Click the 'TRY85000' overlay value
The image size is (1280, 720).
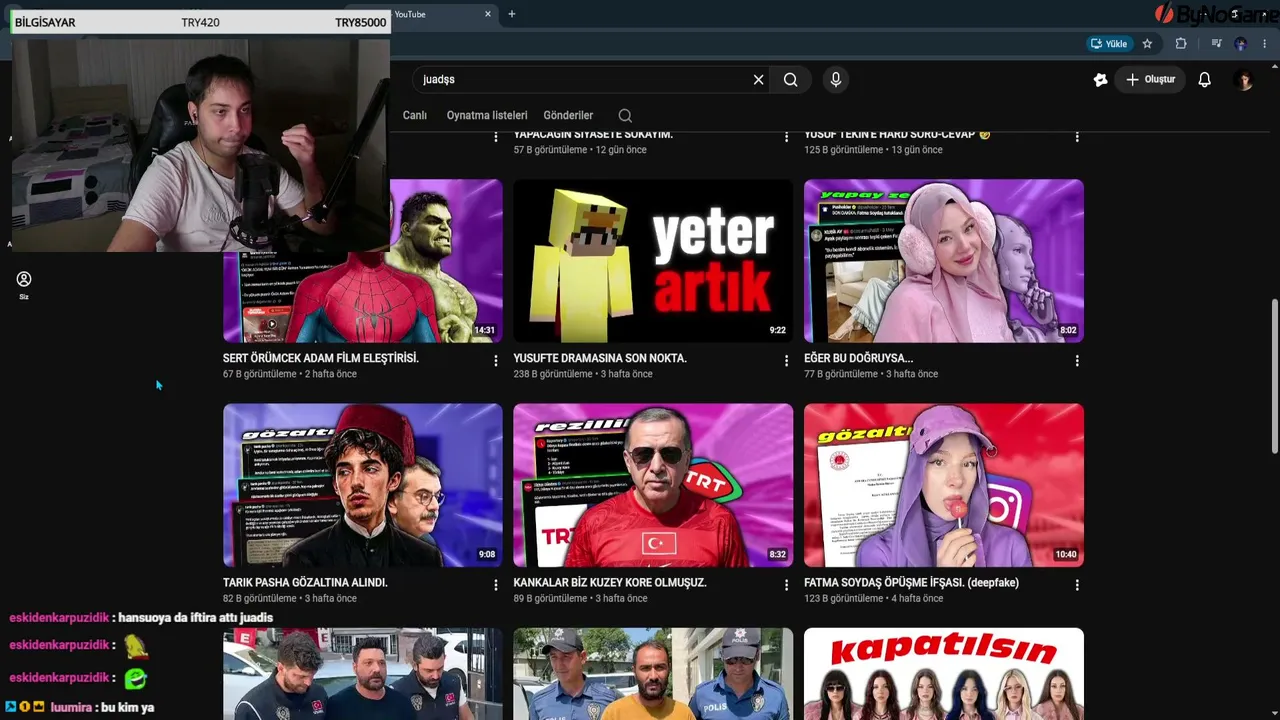360,22
